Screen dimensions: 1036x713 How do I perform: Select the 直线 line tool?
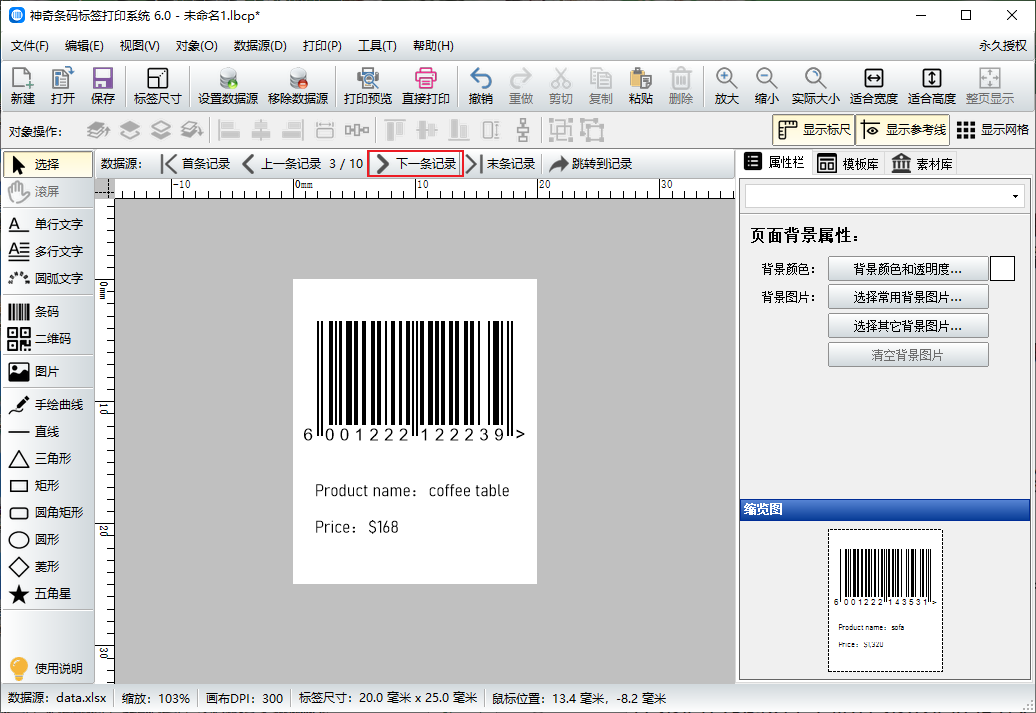click(46, 432)
